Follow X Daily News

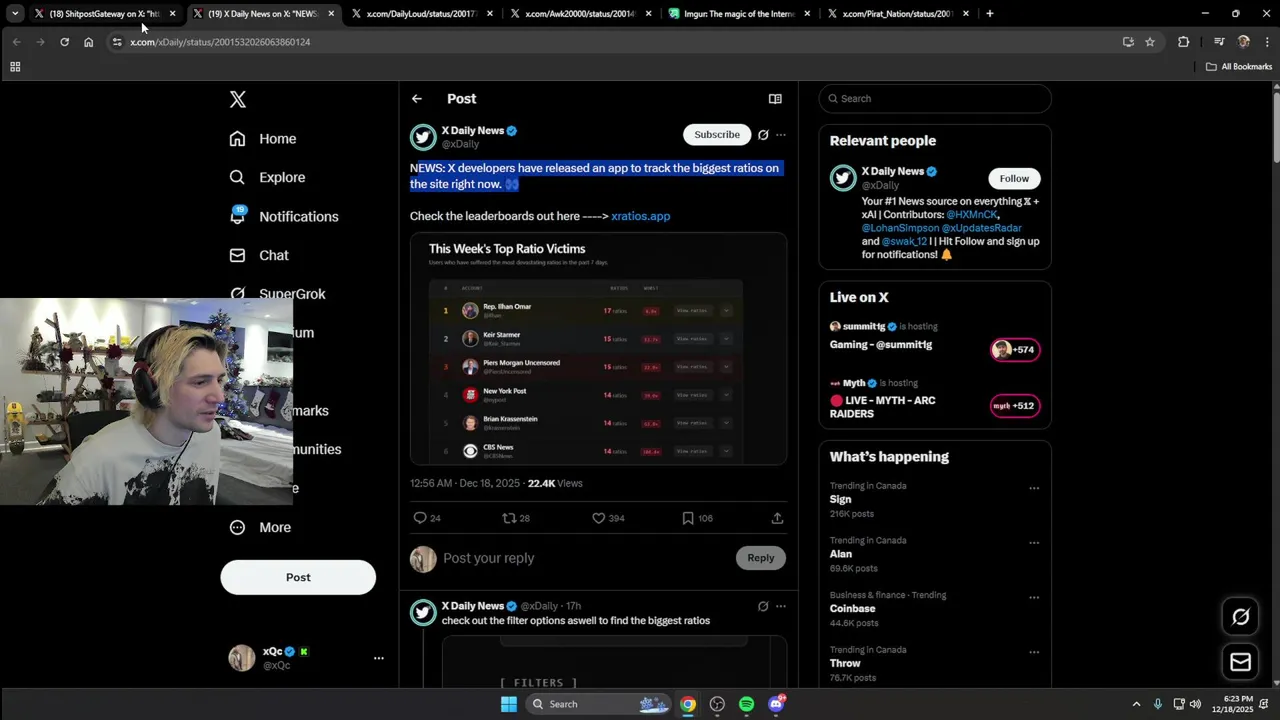(x=1014, y=179)
